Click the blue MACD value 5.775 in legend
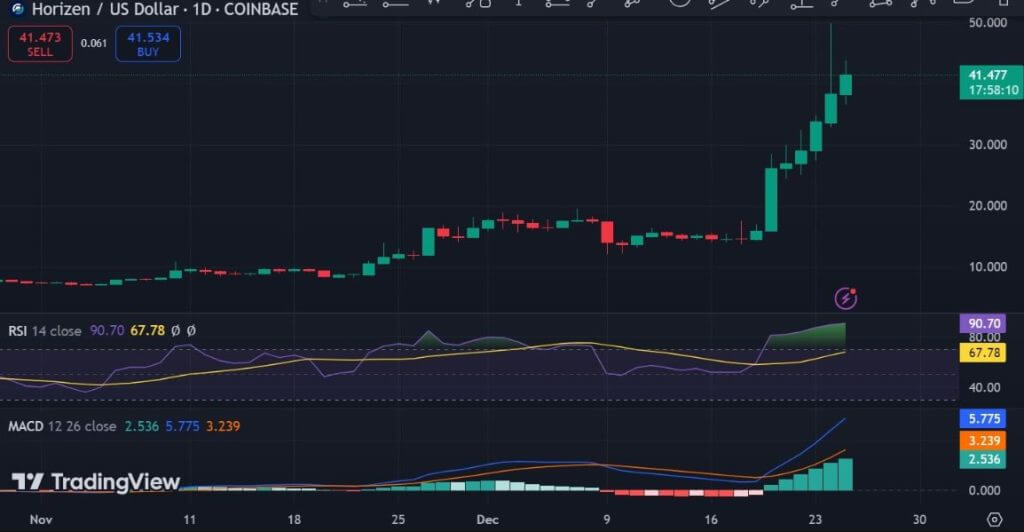 [x=182, y=426]
